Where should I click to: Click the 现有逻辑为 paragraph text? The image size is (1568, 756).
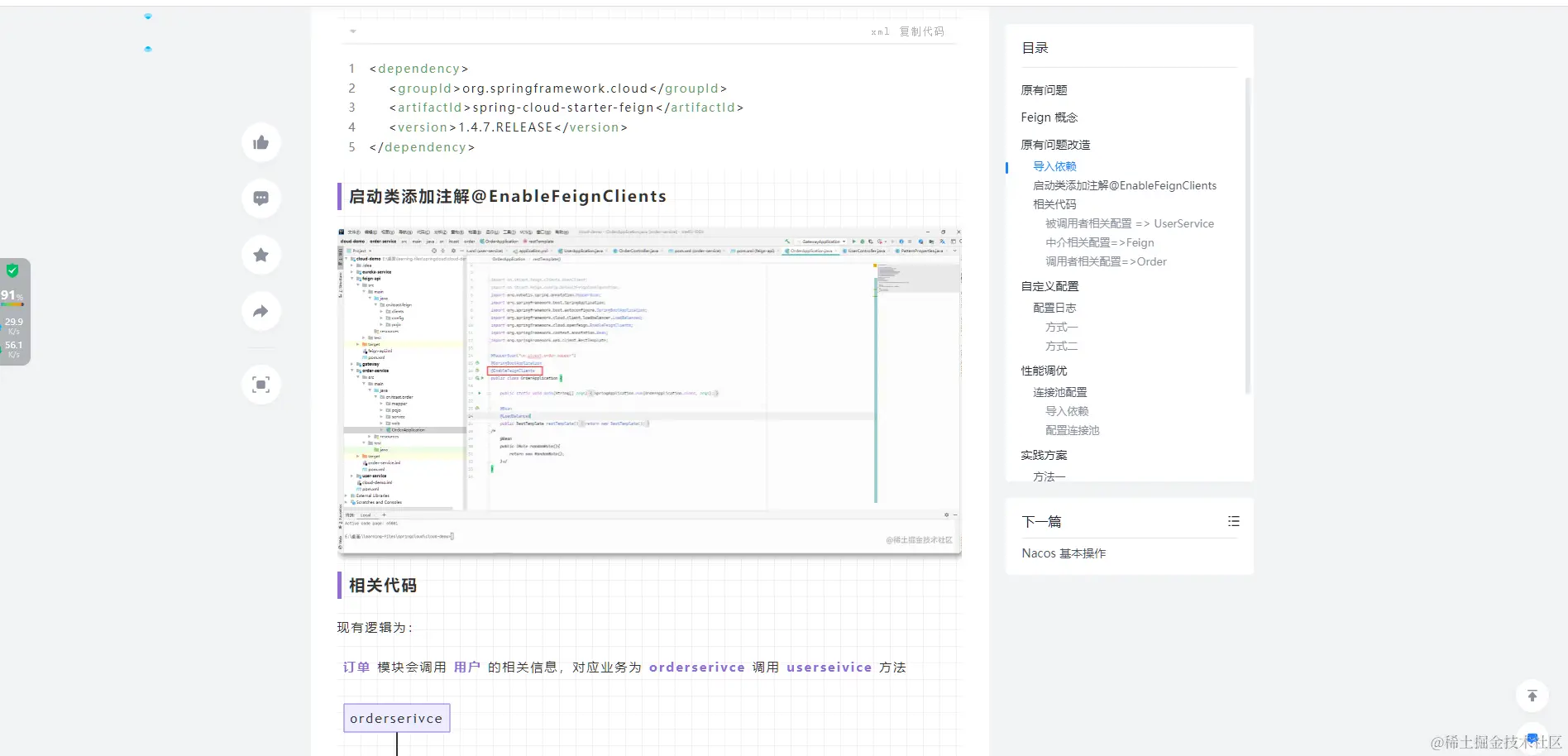375,627
